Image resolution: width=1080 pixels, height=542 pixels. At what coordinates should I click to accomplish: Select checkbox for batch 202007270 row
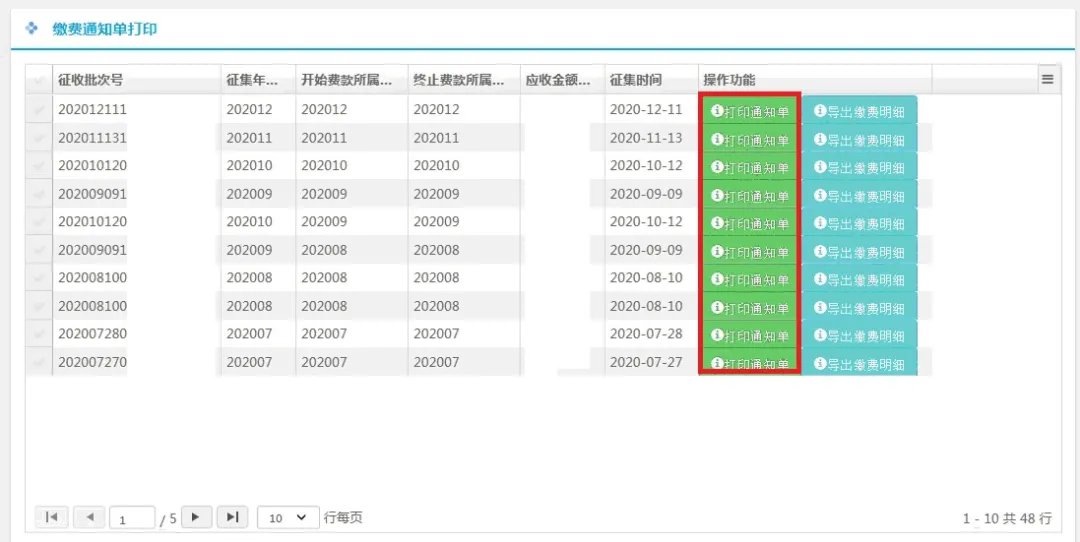point(39,362)
